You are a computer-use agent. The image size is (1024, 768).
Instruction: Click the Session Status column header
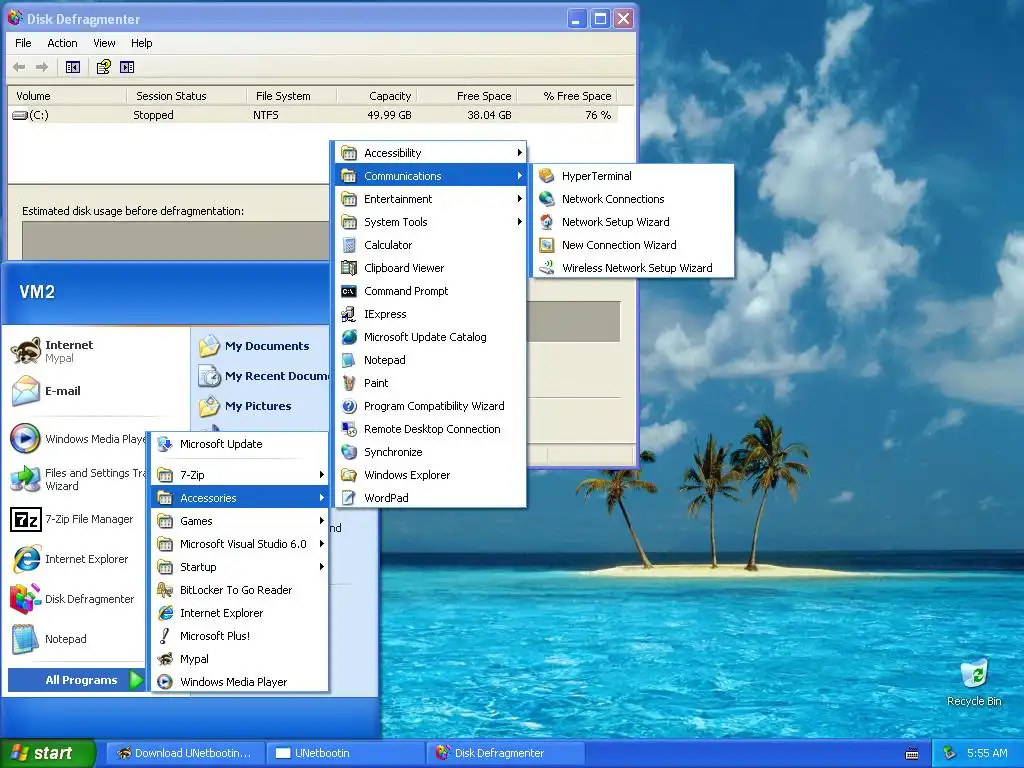(x=186, y=96)
